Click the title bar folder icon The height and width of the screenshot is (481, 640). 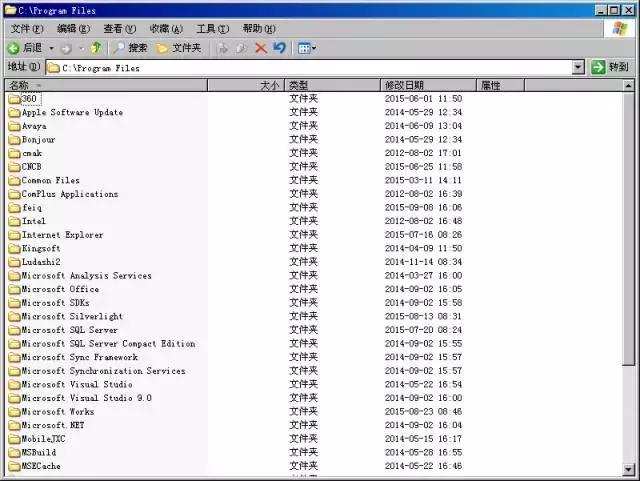[11, 10]
